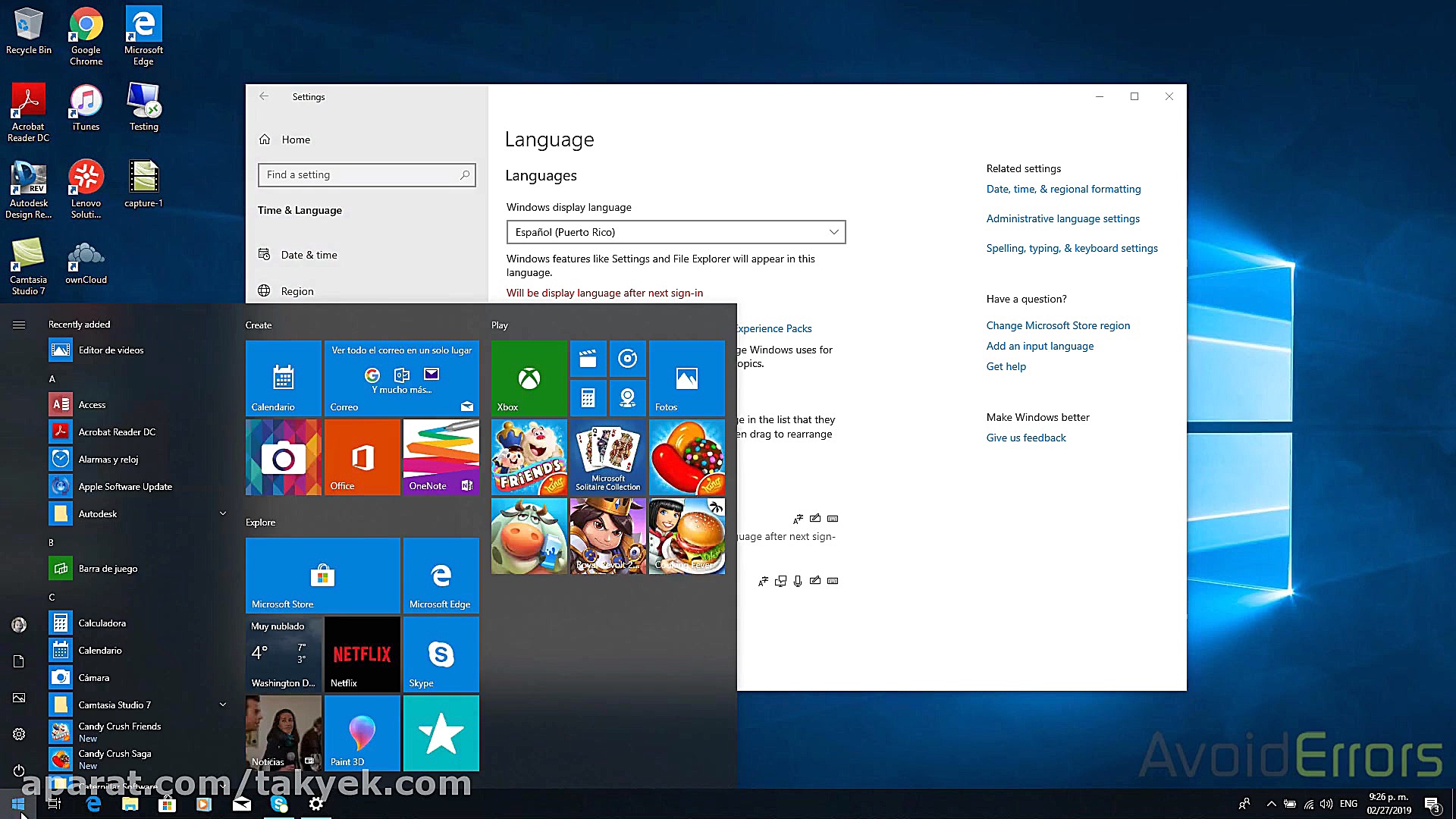Open Windows display language dropdown

pos(675,232)
